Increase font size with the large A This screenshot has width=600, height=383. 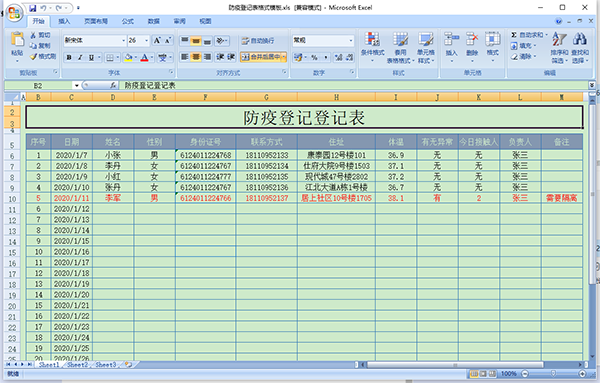tap(157, 40)
